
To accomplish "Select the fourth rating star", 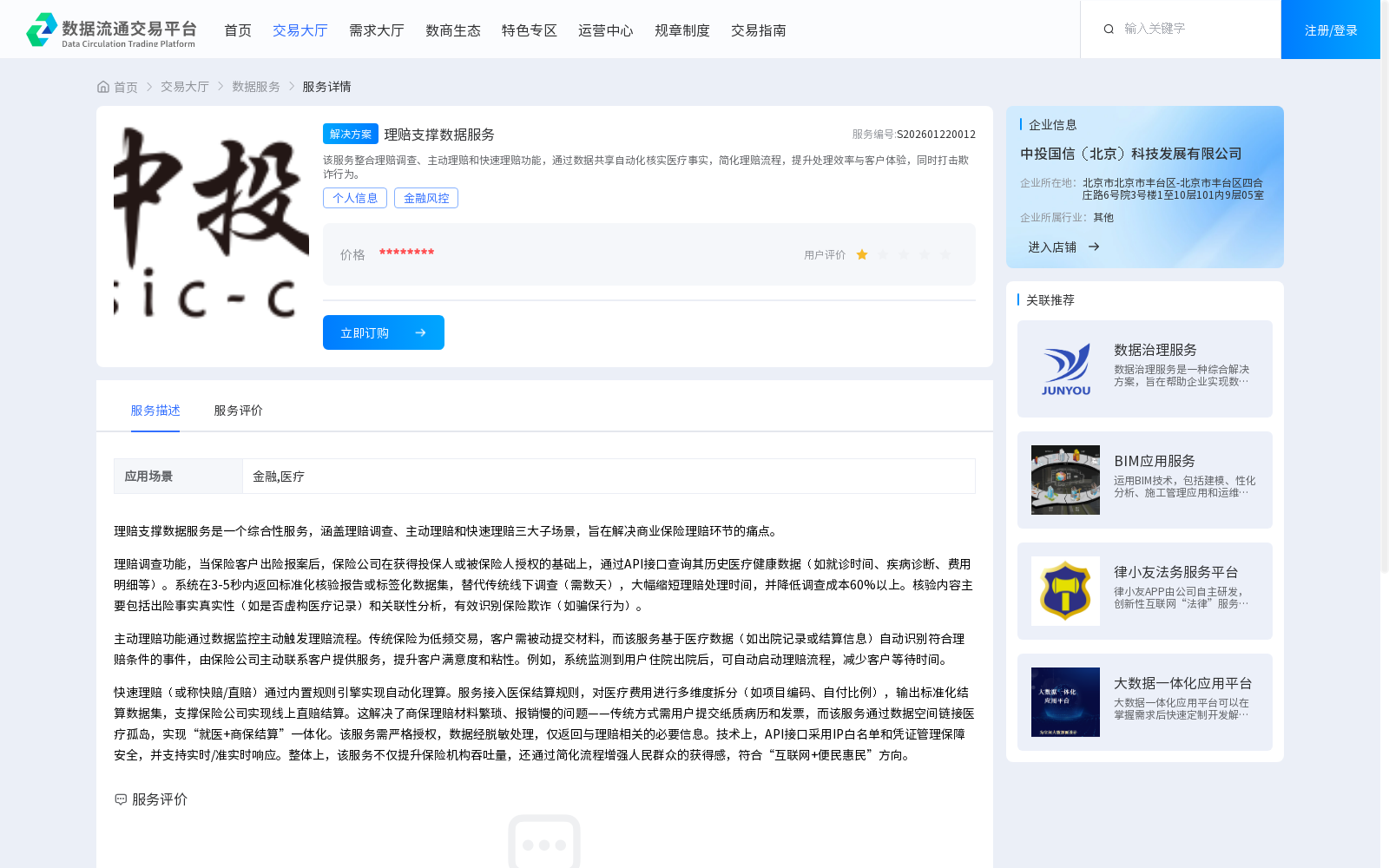I will [x=925, y=254].
